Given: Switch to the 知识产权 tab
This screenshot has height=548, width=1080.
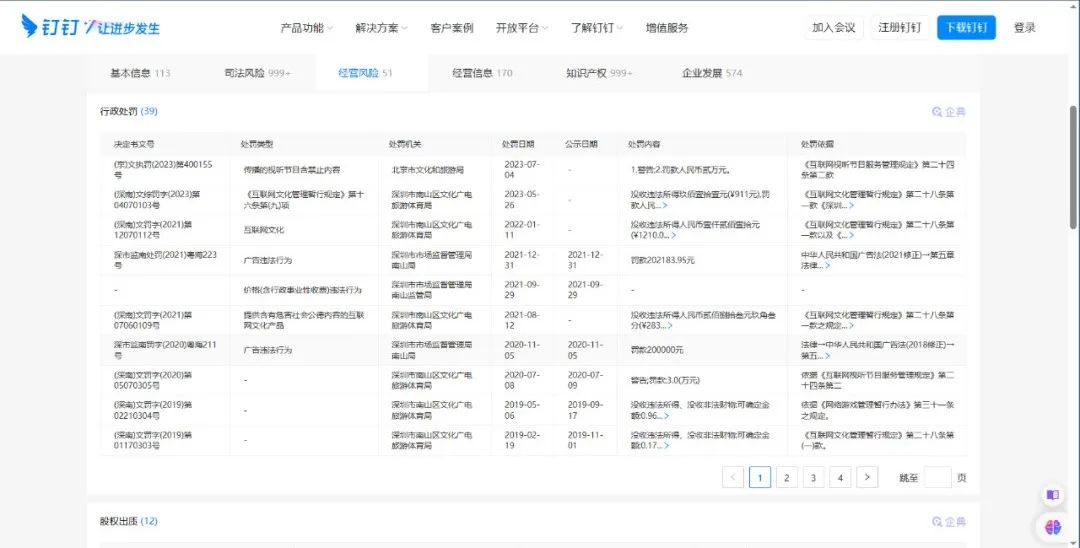Looking at the screenshot, I should (x=599, y=73).
